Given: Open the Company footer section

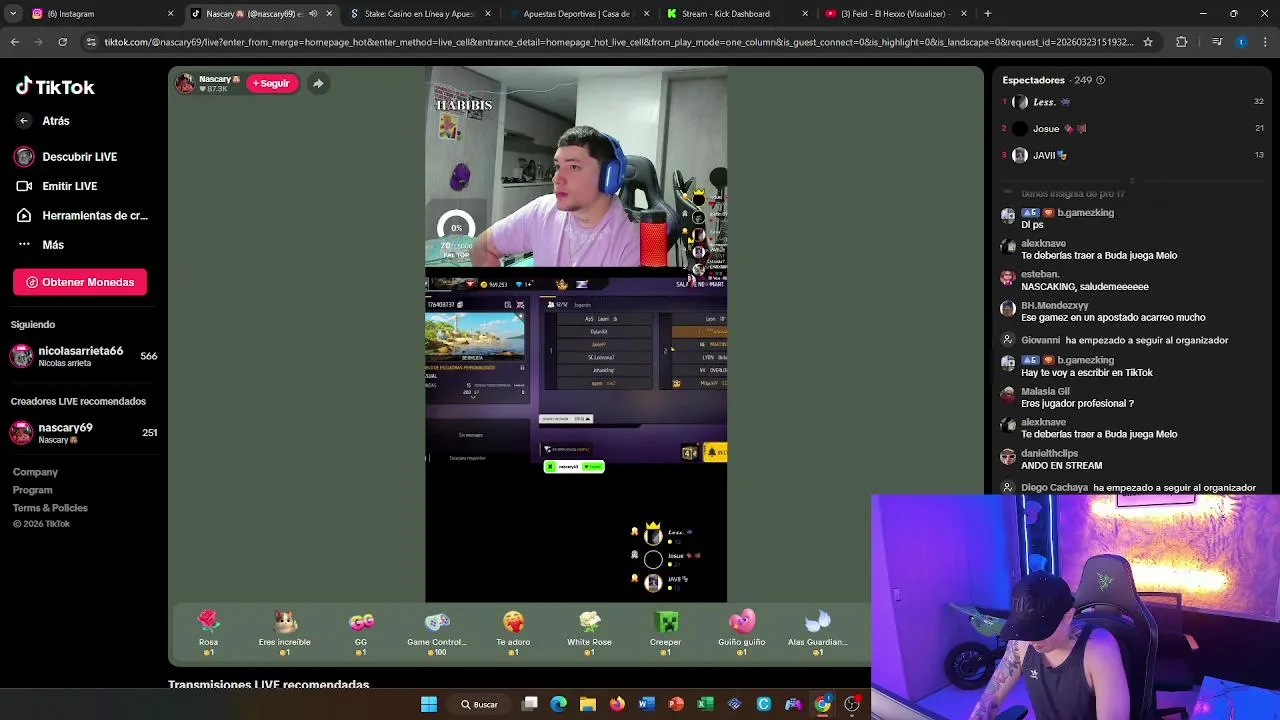Looking at the screenshot, I should pyautogui.click(x=35, y=472).
